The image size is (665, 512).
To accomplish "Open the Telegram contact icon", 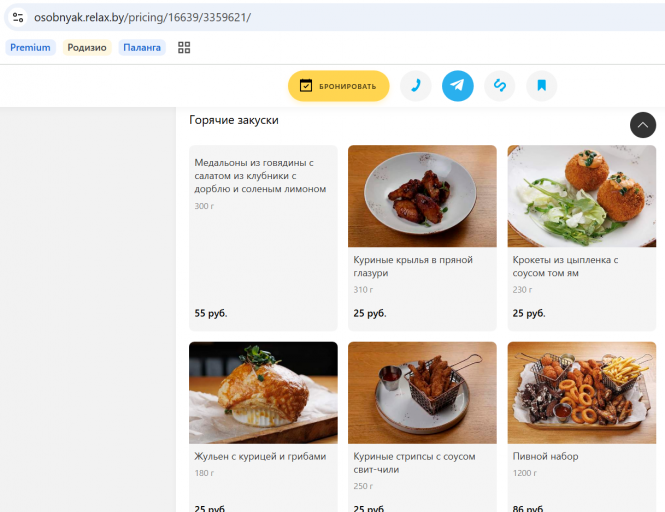I will click(458, 86).
